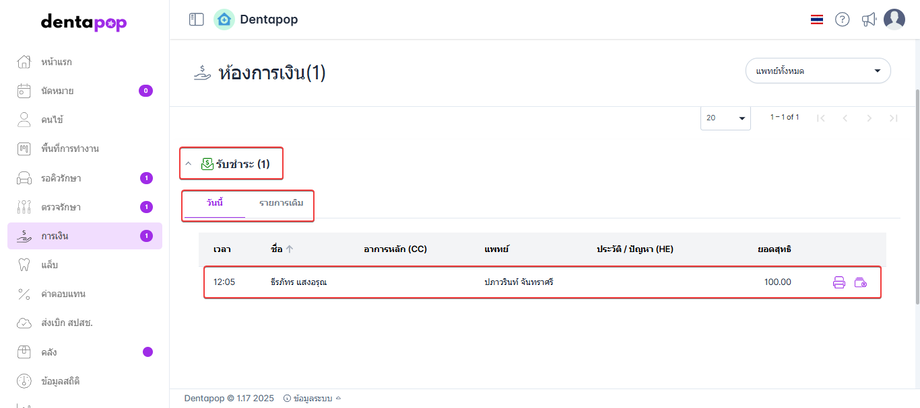Open the rows-per-page dropdown showing 20

pyautogui.click(x=727, y=118)
